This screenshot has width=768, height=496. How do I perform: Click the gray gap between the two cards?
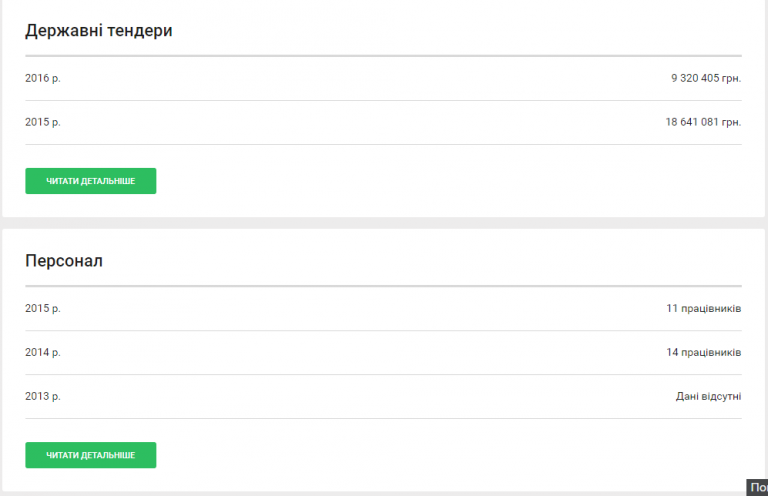pyautogui.click(x=383, y=222)
